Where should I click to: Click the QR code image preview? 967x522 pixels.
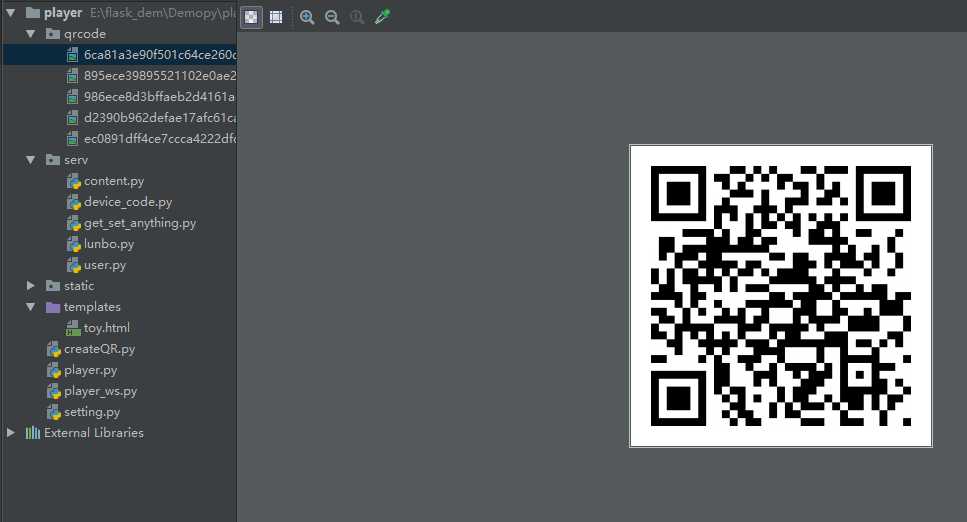click(781, 296)
